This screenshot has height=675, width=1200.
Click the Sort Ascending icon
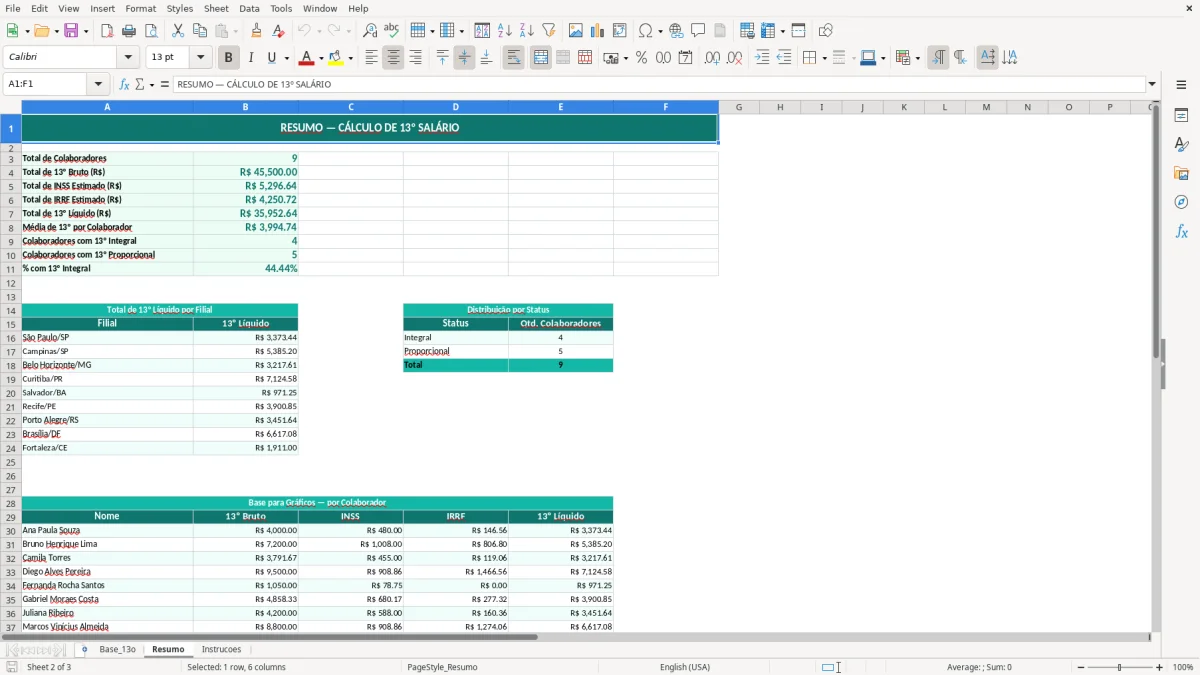504,31
